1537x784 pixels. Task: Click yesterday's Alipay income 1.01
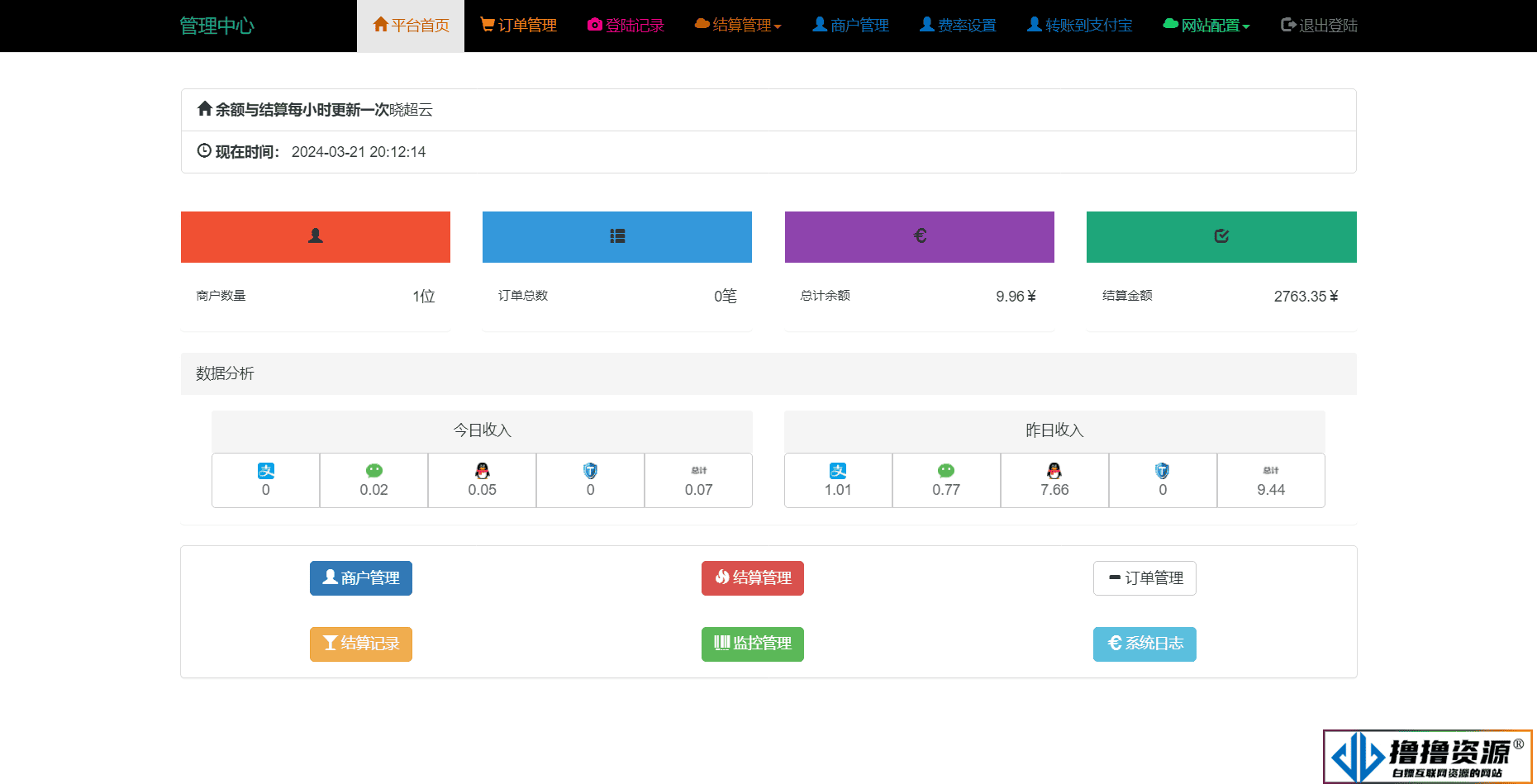tap(838, 490)
